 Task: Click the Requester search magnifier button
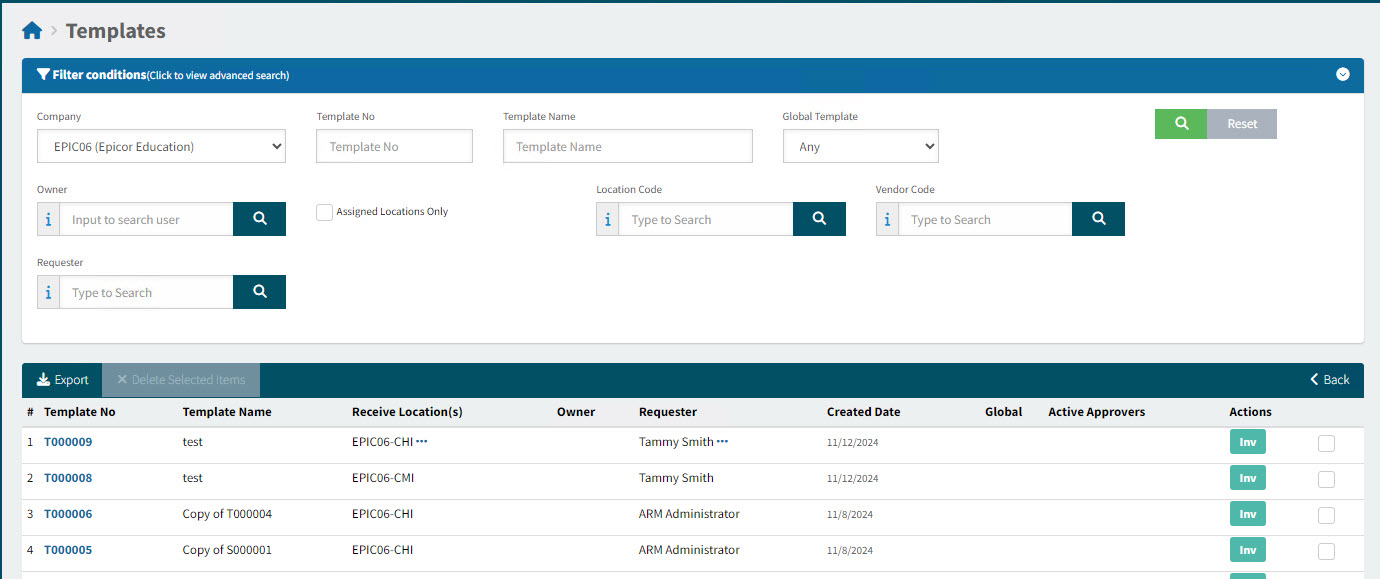point(259,292)
